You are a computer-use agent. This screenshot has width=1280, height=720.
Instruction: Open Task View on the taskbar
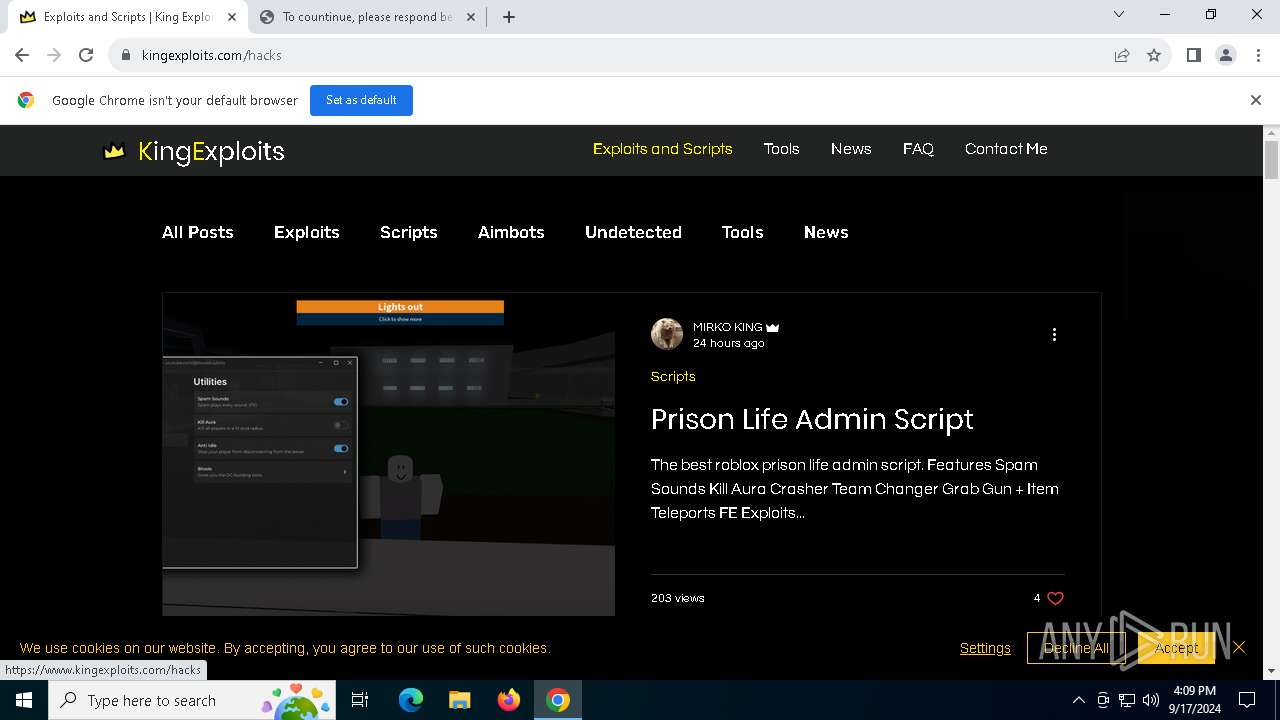click(360, 700)
